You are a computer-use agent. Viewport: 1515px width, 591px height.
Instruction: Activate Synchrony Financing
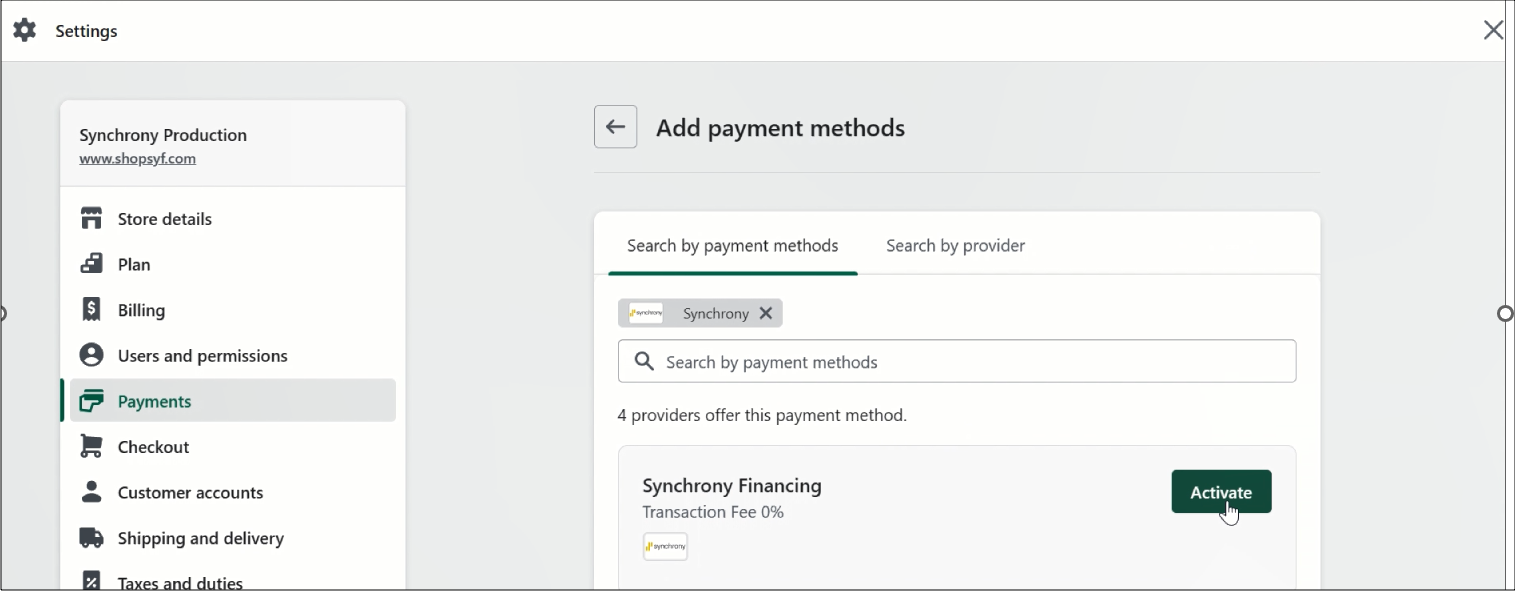(1221, 492)
